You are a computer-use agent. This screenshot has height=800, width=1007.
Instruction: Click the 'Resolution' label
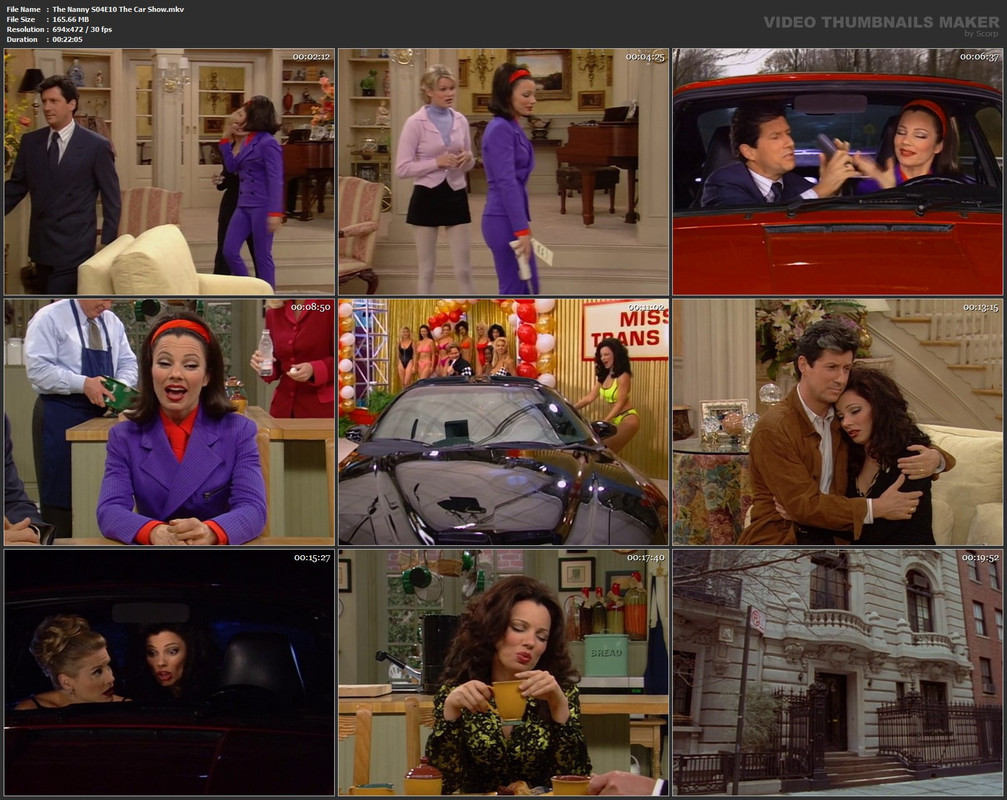pos(26,30)
